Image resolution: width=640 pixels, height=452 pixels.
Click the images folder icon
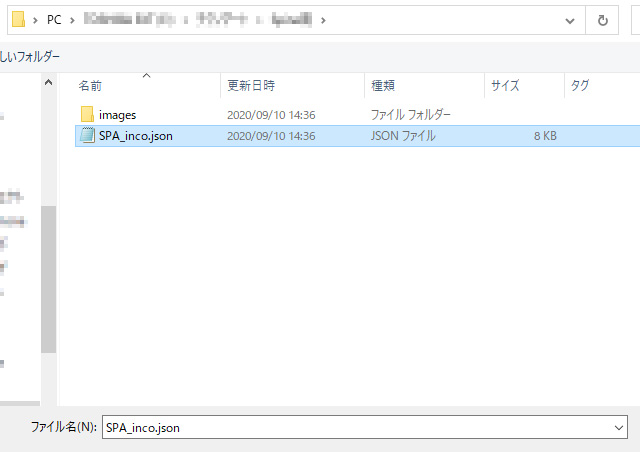(x=87, y=115)
